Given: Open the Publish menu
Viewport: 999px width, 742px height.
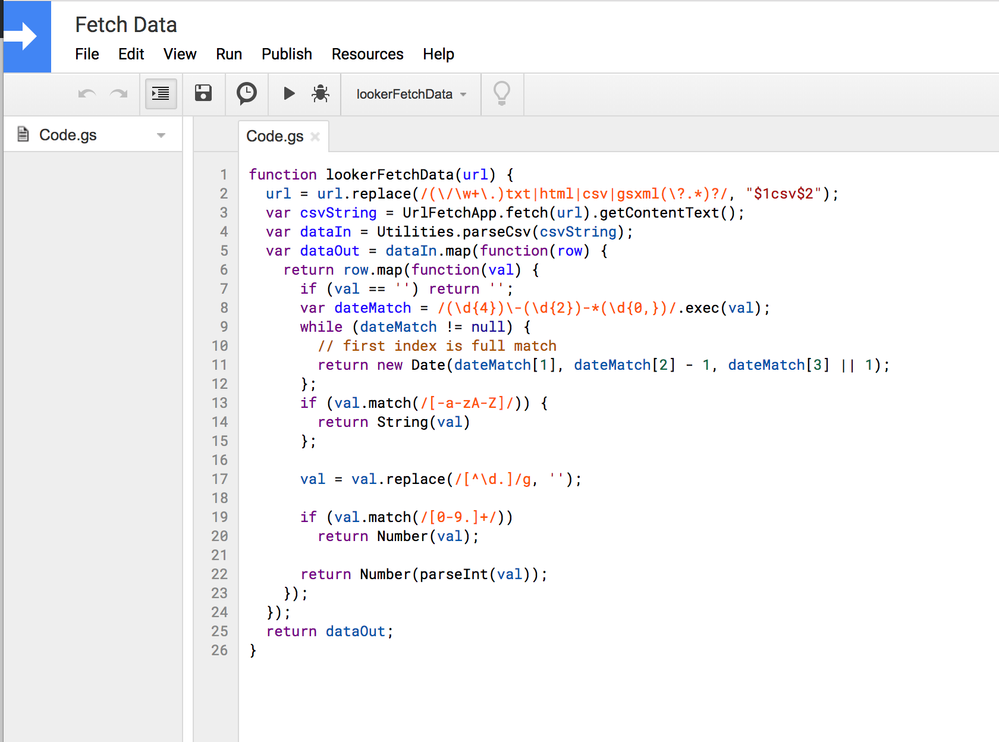Looking at the screenshot, I should [x=287, y=54].
